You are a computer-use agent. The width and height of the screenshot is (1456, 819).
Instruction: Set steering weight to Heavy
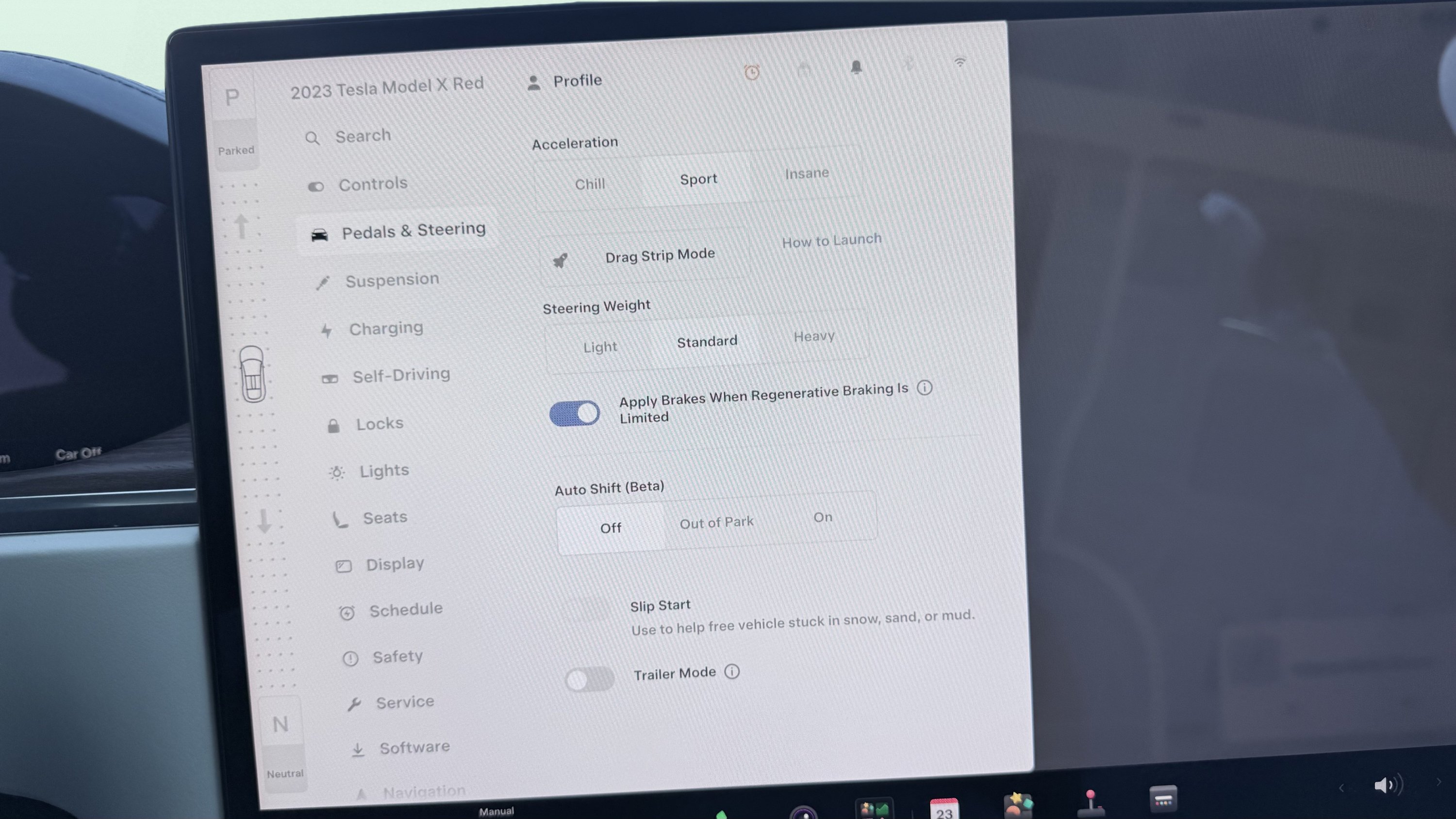coord(814,336)
